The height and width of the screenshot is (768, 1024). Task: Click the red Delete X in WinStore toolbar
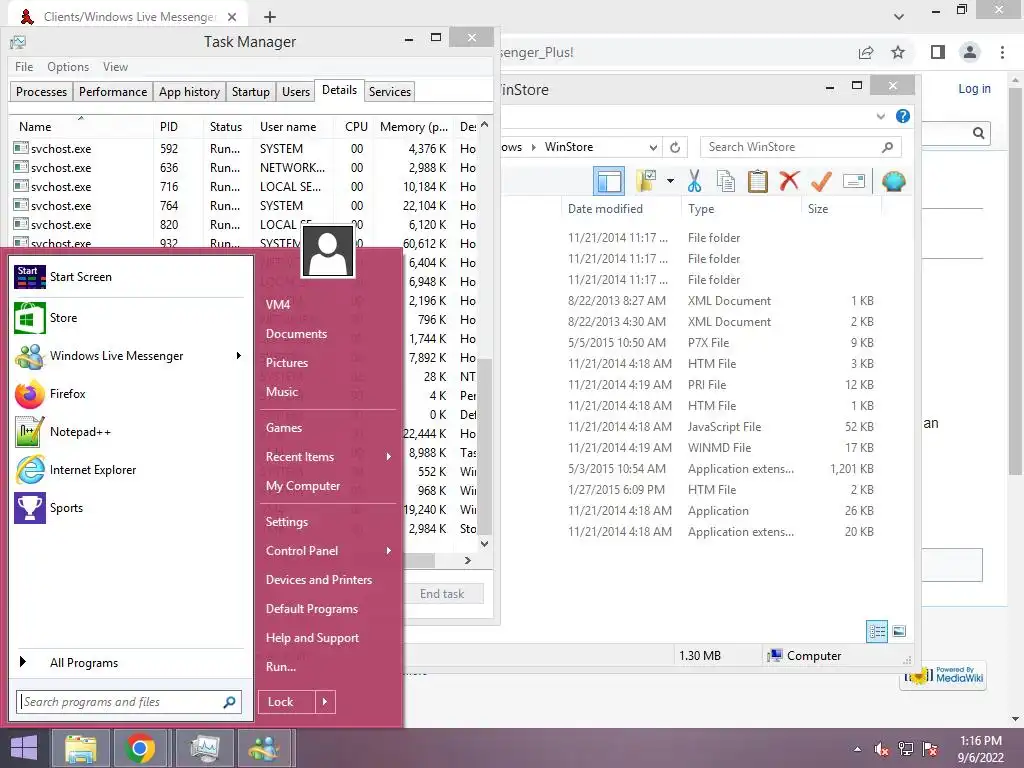789,180
